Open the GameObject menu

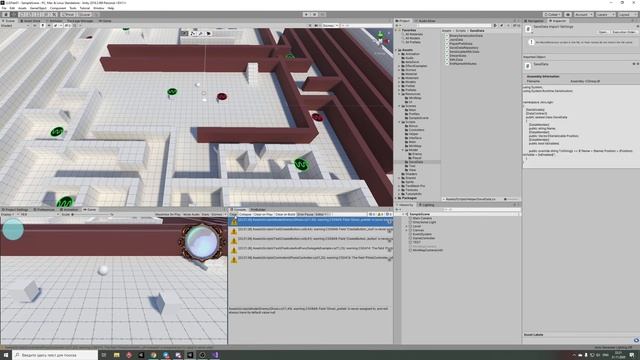[38, 8]
